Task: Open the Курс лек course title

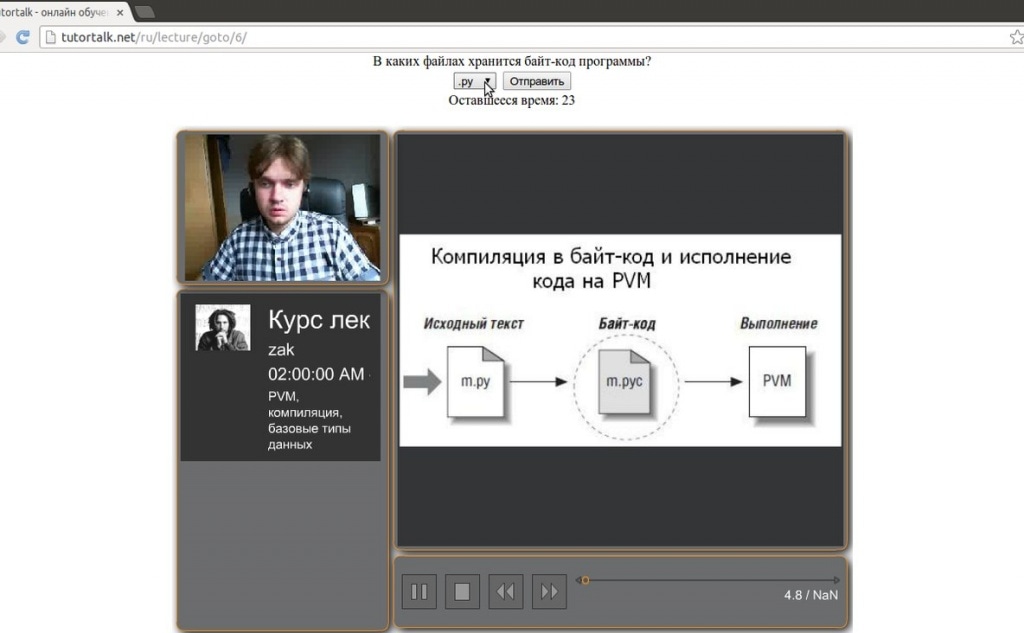Action: (x=318, y=321)
